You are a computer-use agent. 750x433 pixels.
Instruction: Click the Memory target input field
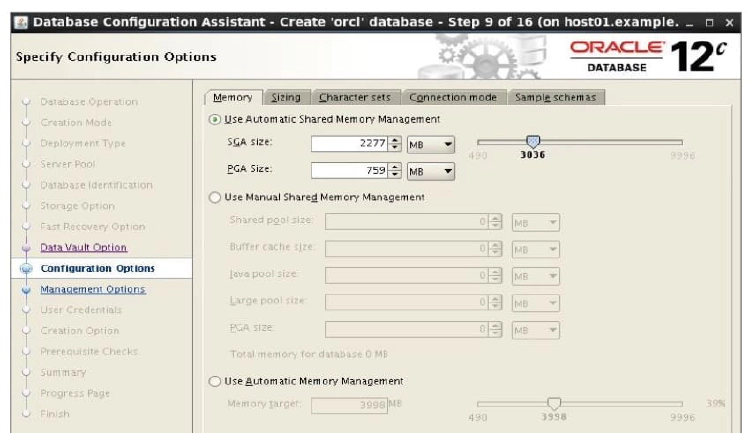pos(349,405)
